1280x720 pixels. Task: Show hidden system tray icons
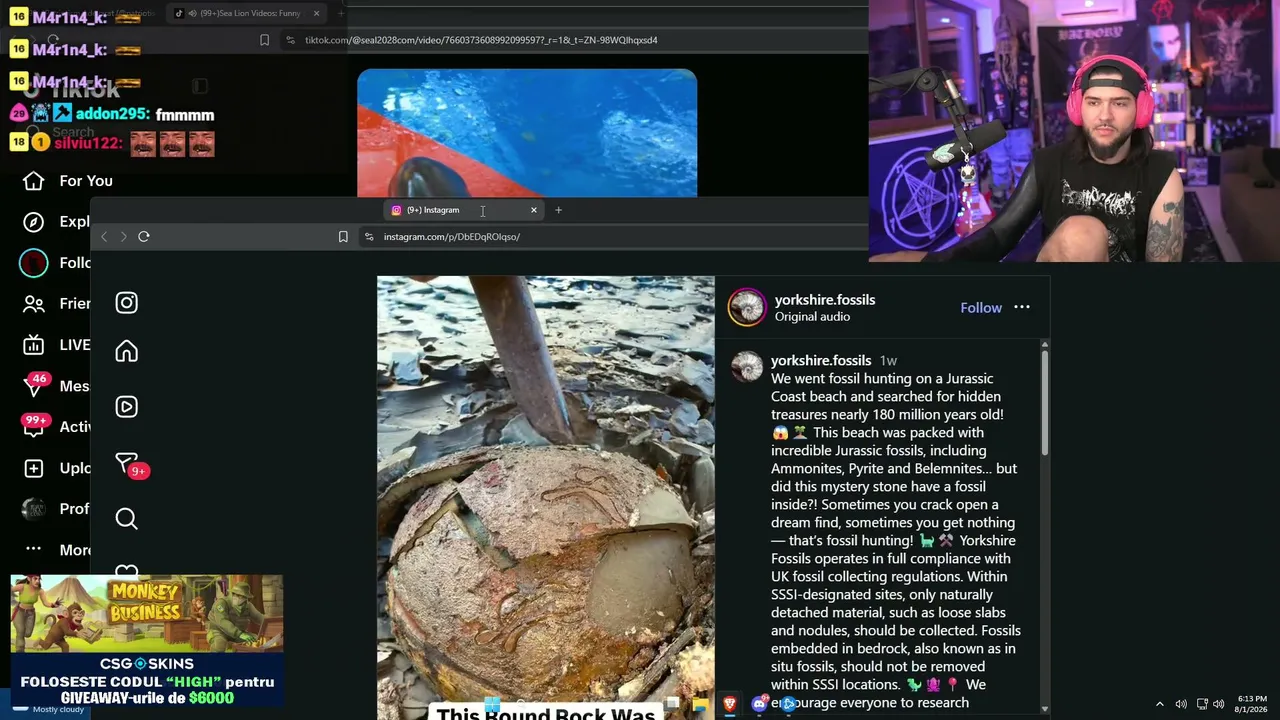pos(1160,704)
